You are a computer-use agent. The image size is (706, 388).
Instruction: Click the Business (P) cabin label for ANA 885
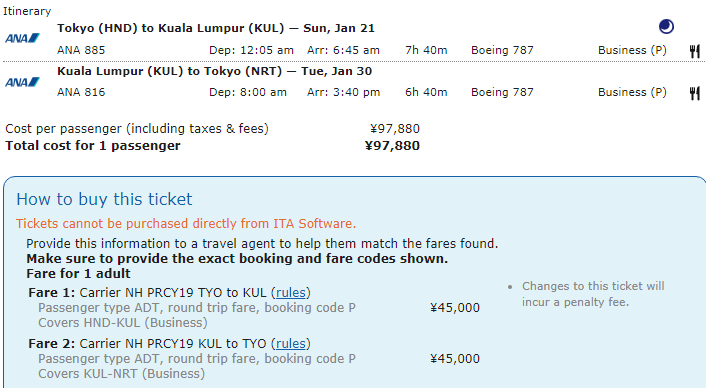coord(632,50)
